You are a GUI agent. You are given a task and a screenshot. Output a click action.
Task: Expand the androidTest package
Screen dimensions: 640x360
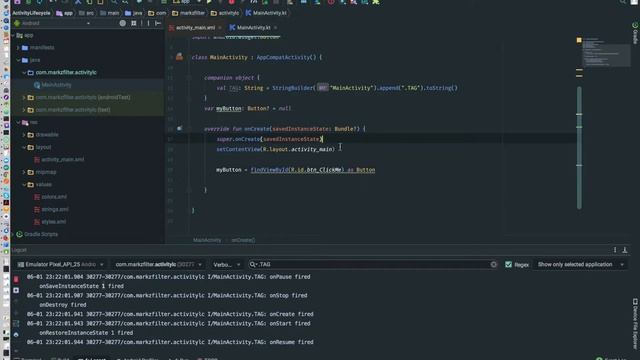pyautogui.click(x=24, y=98)
